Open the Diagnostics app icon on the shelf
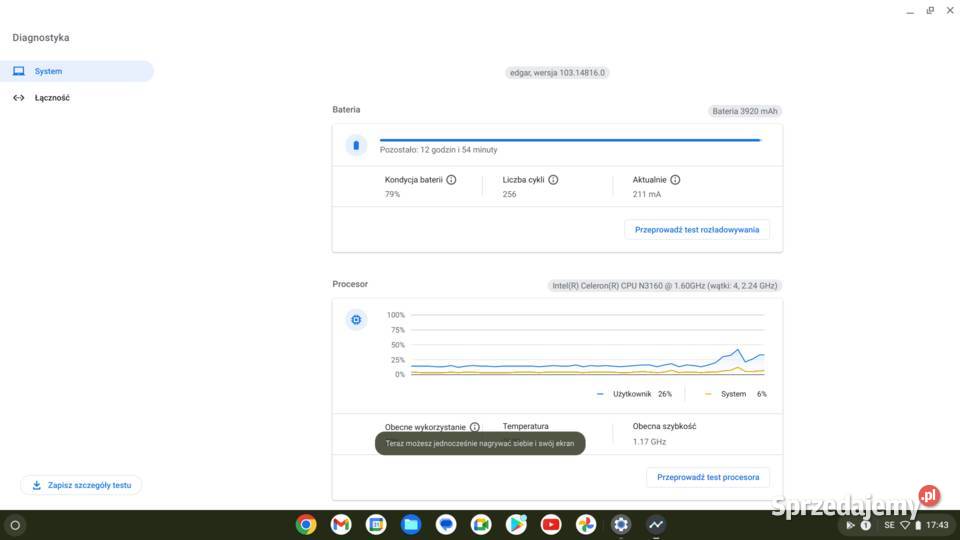960x540 pixels. point(656,525)
